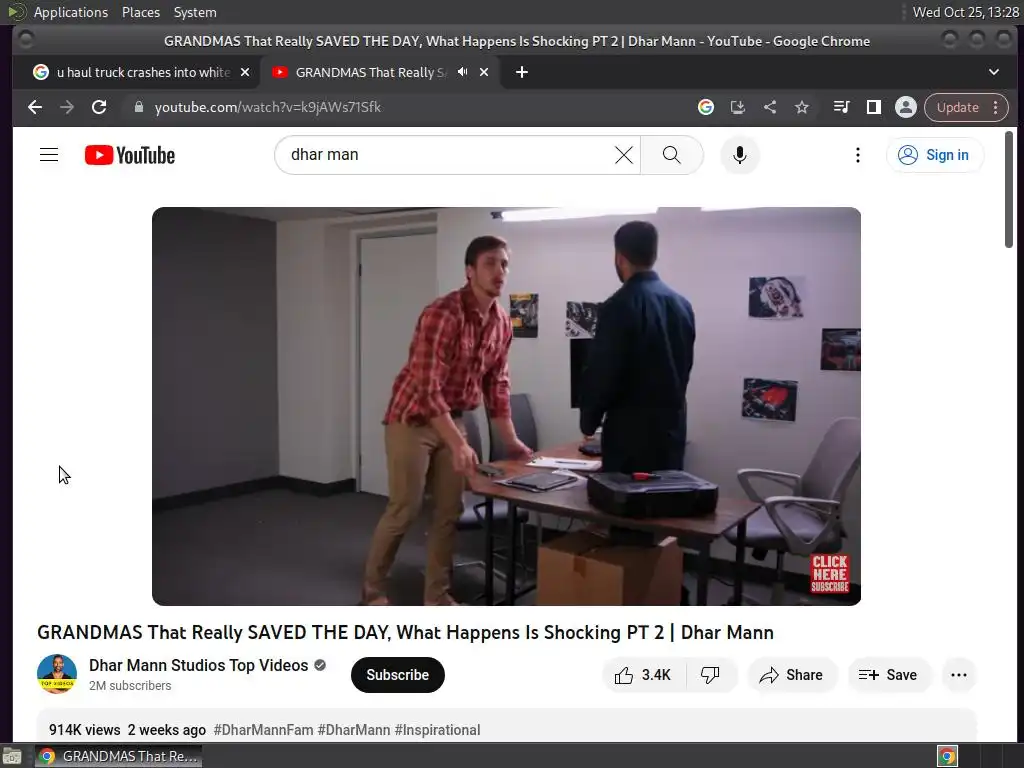Install app icon in address bar

737,107
